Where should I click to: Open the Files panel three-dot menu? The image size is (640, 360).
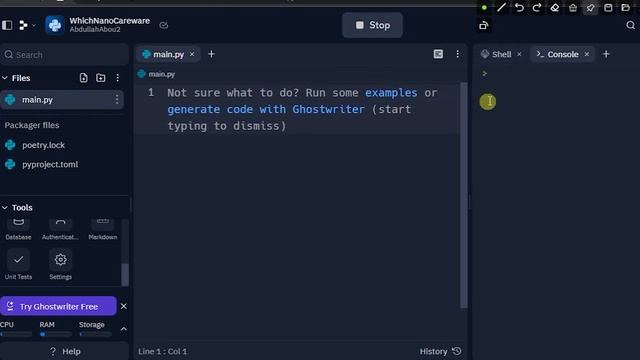tap(118, 78)
